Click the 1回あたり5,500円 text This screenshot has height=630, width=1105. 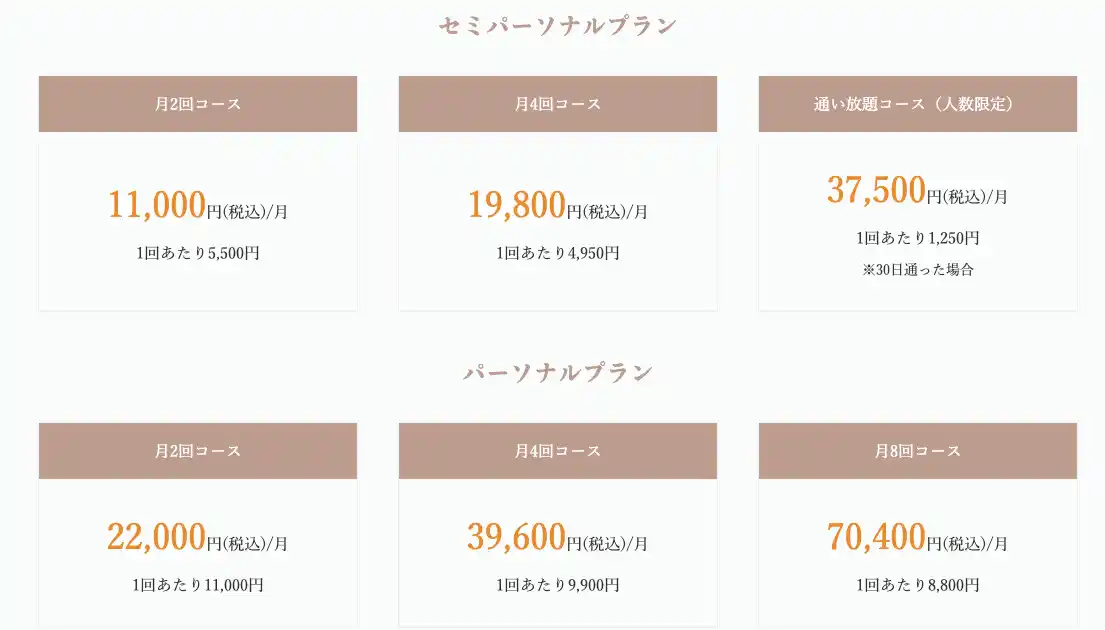[198, 253]
